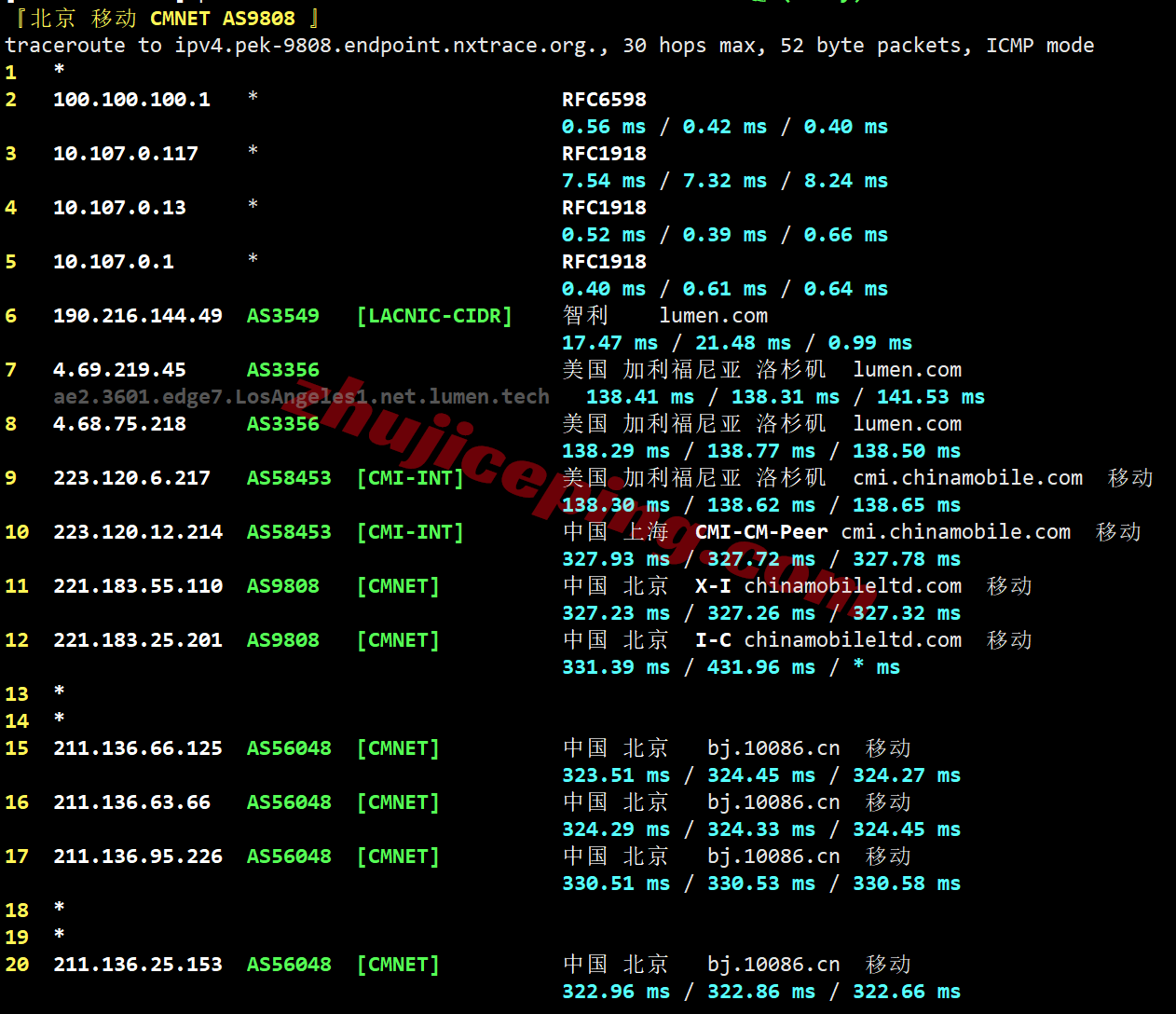Select the IP address 100.100.100.1
Screen dimensions: 1176x1014
click(131, 100)
